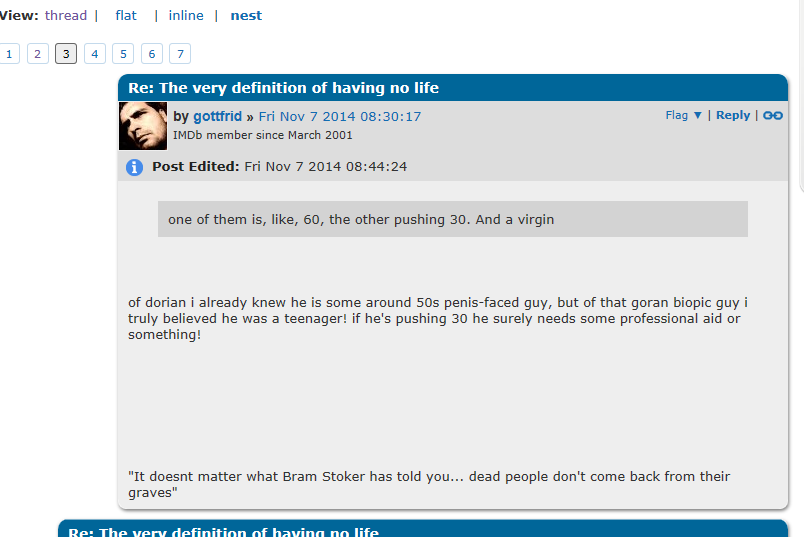Click the blue info icon beside Post Edited

(135, 167)
